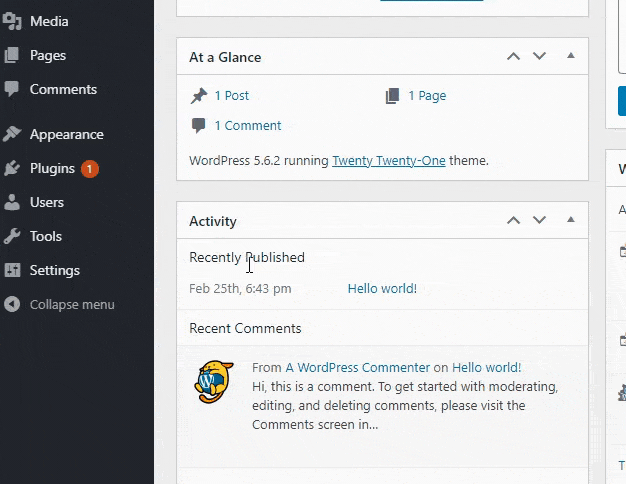Screen dimensions: 626x484
Task: Click the Pages sidebar icon
Action: tap(12, 55)
